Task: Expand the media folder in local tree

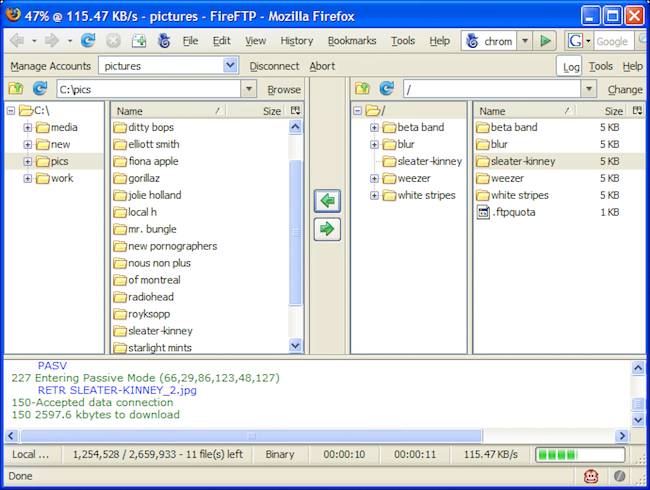Action: coord(27,127)
